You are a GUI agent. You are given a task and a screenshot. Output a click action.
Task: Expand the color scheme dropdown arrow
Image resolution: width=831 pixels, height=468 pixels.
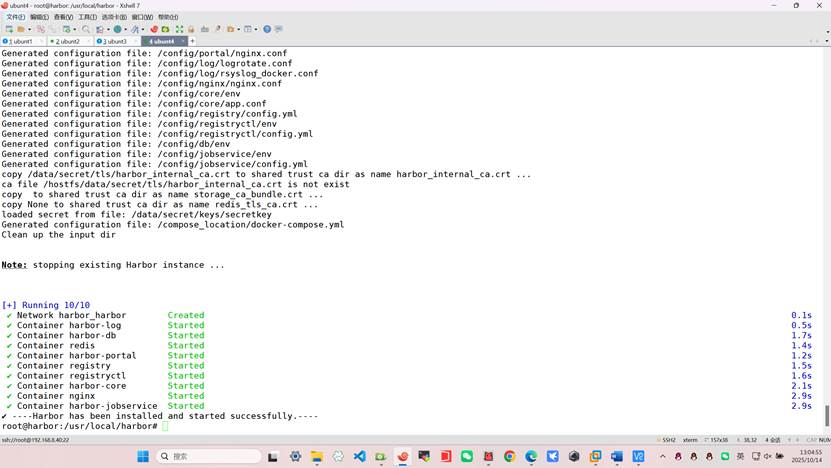tap(108, 29)
